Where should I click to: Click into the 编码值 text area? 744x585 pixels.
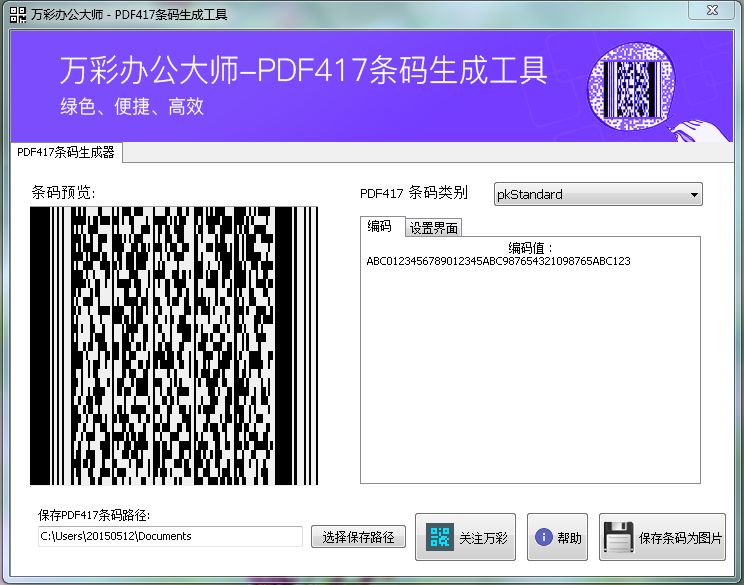tap(530, 370)
